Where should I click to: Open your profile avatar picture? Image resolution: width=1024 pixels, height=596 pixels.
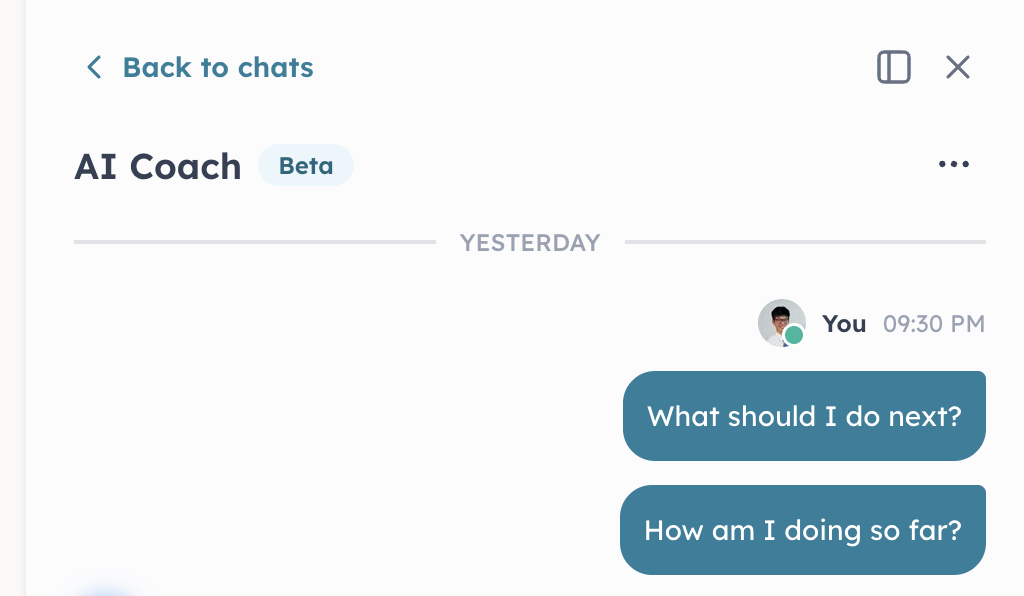click(781, 322)
